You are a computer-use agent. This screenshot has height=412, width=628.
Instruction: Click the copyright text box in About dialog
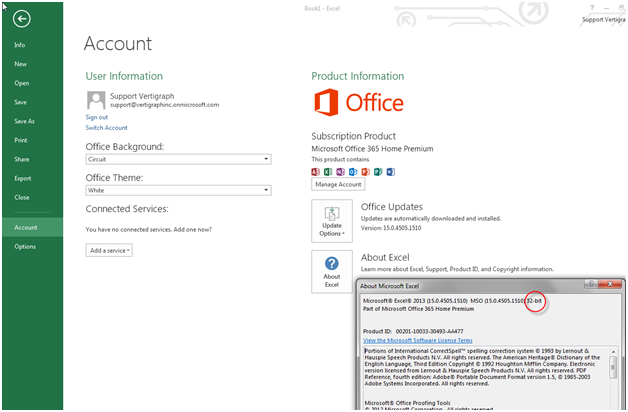click(486, 377)
